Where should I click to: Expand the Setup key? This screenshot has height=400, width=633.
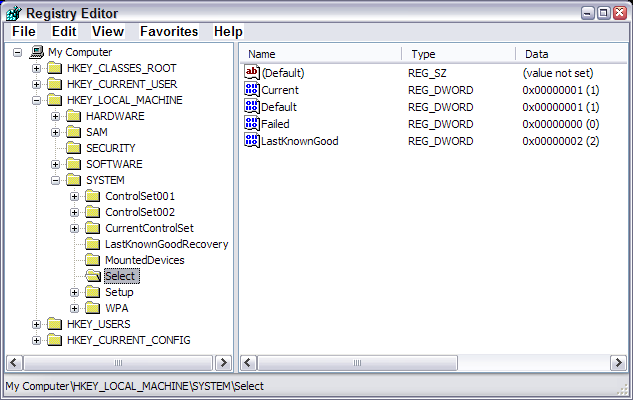tap(74, 292)
